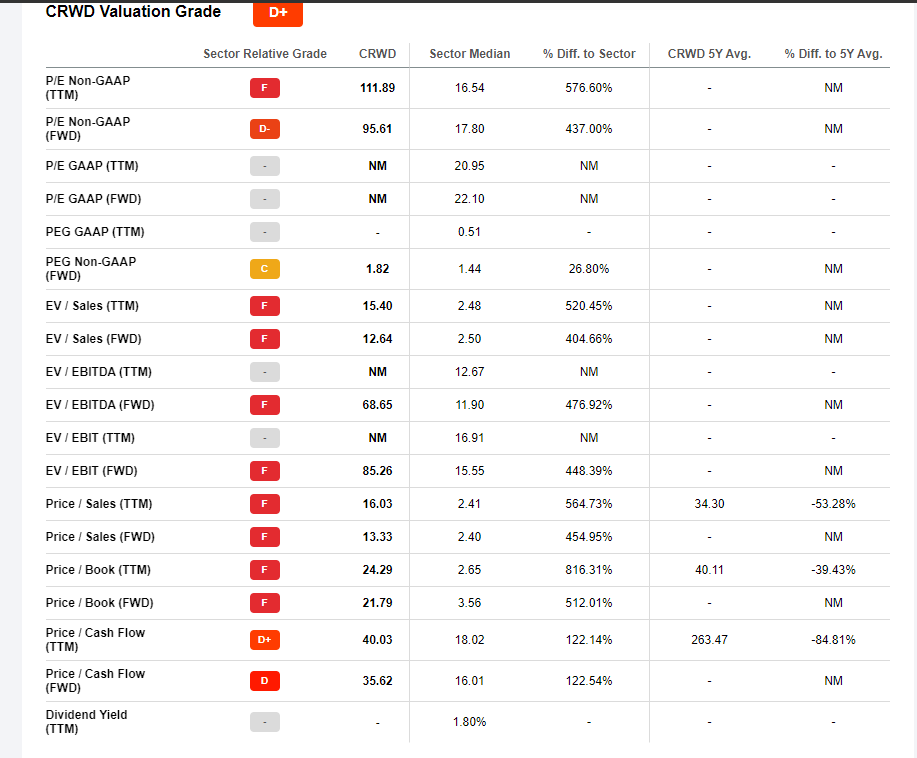Click the Sector Relative Grade column header
Screen dimensions: 917x758
point(265,54)
